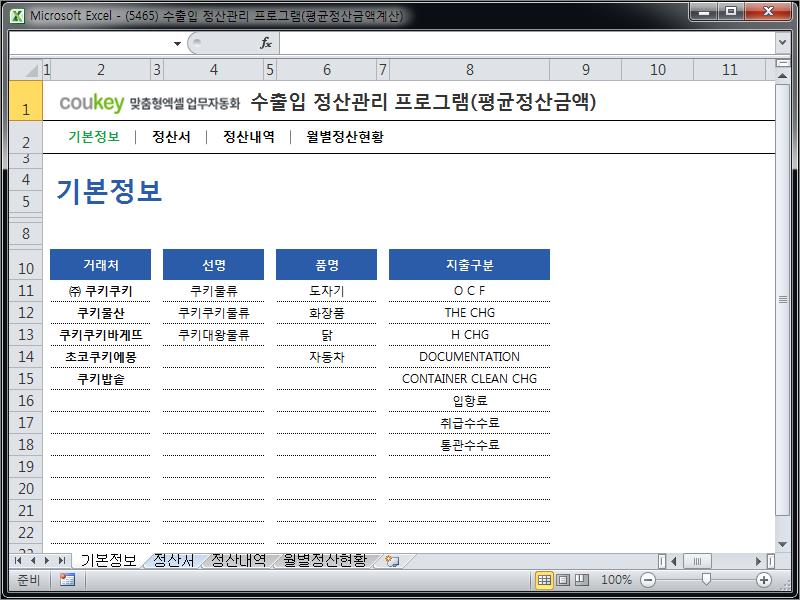Select the 쿠키쿠키바게뜨 cell
The width and height of the screenshot is (800, 600).
click(x=101, y=335)
